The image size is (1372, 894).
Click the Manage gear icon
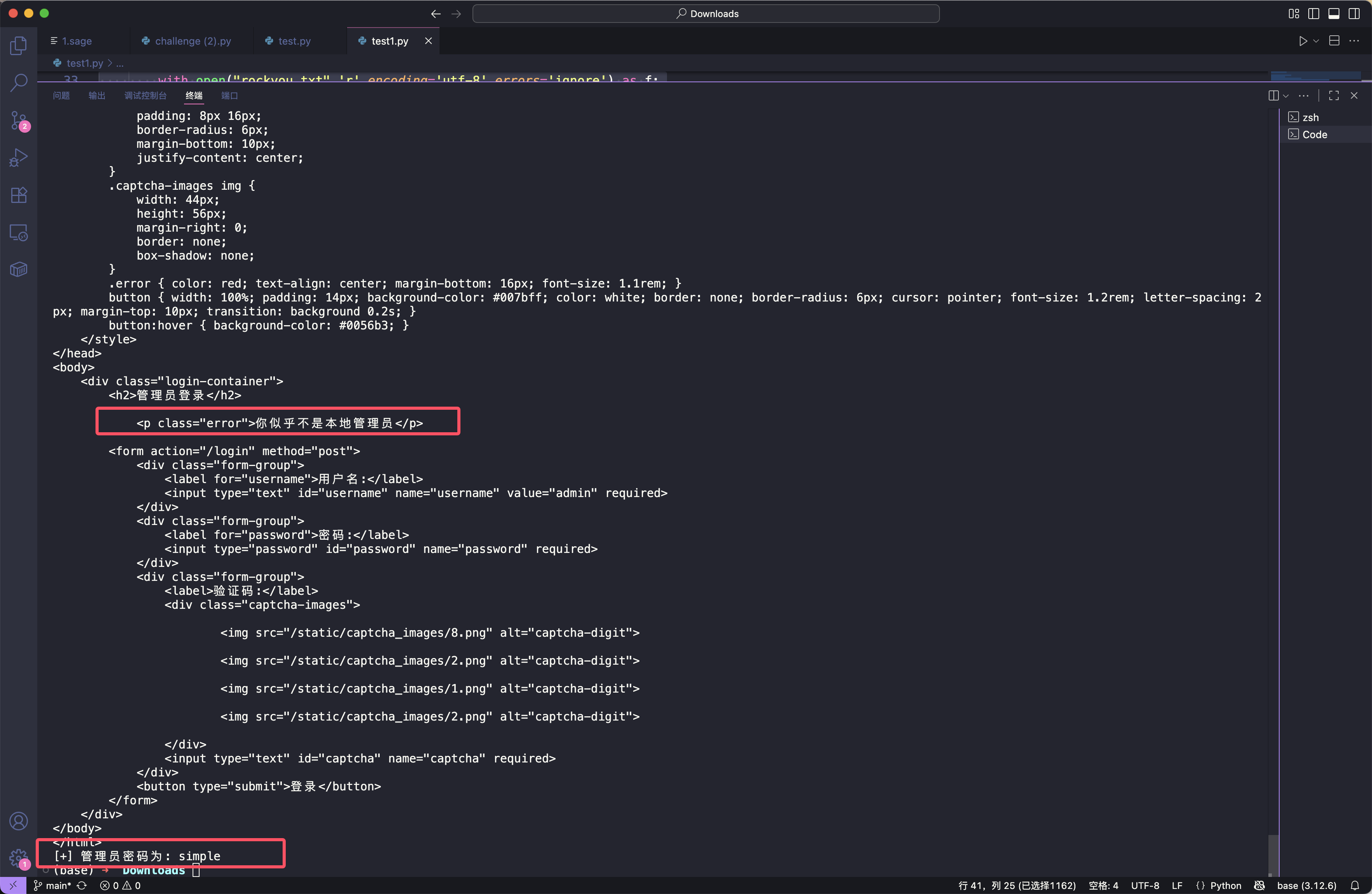point(19,858)
